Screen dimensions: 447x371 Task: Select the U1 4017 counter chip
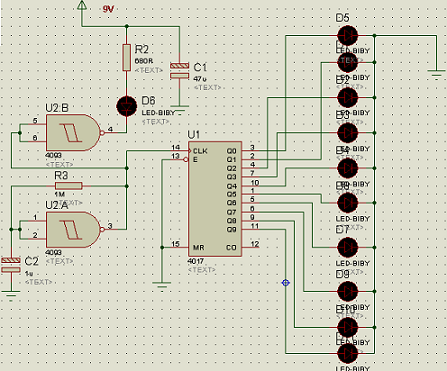tap(215, 199)
